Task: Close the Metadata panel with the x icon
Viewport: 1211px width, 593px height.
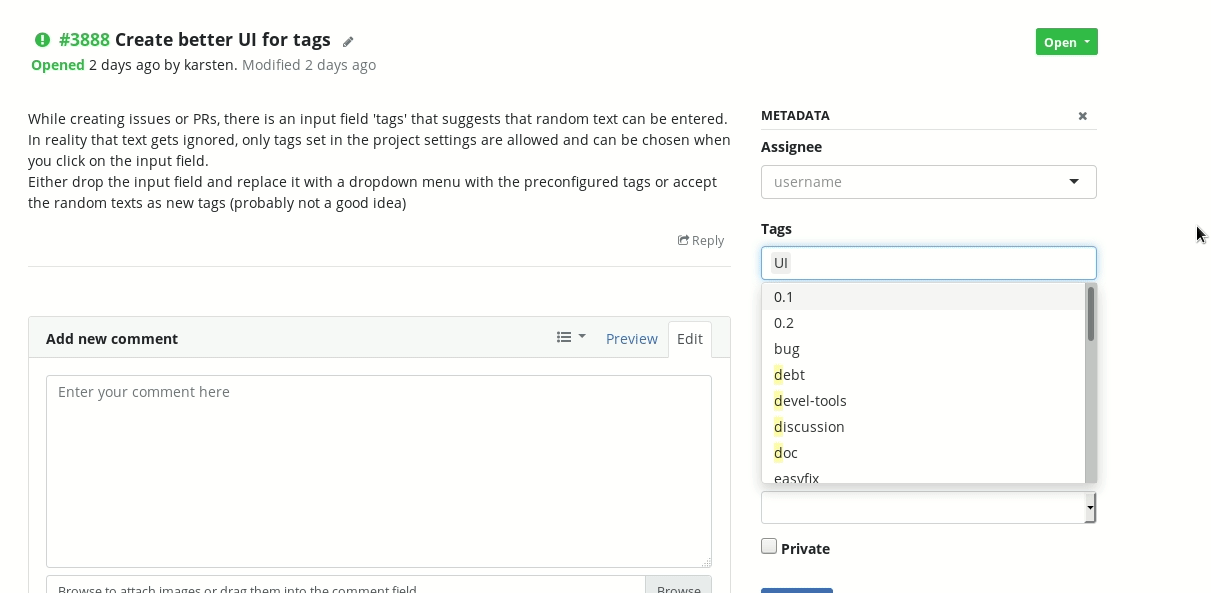Action: pos(1082,116)
